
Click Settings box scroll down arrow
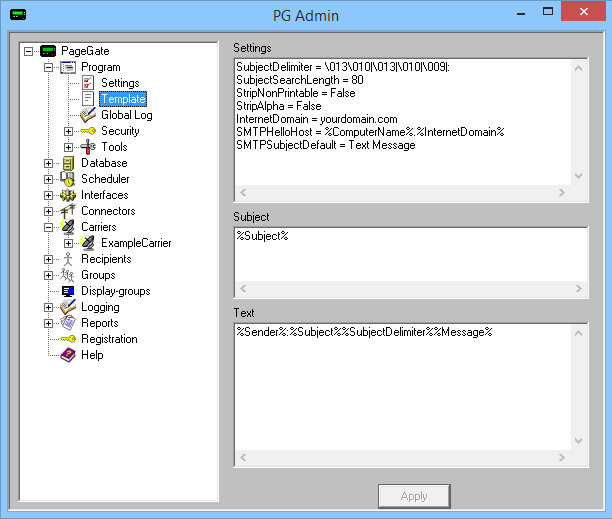point(579,176)
